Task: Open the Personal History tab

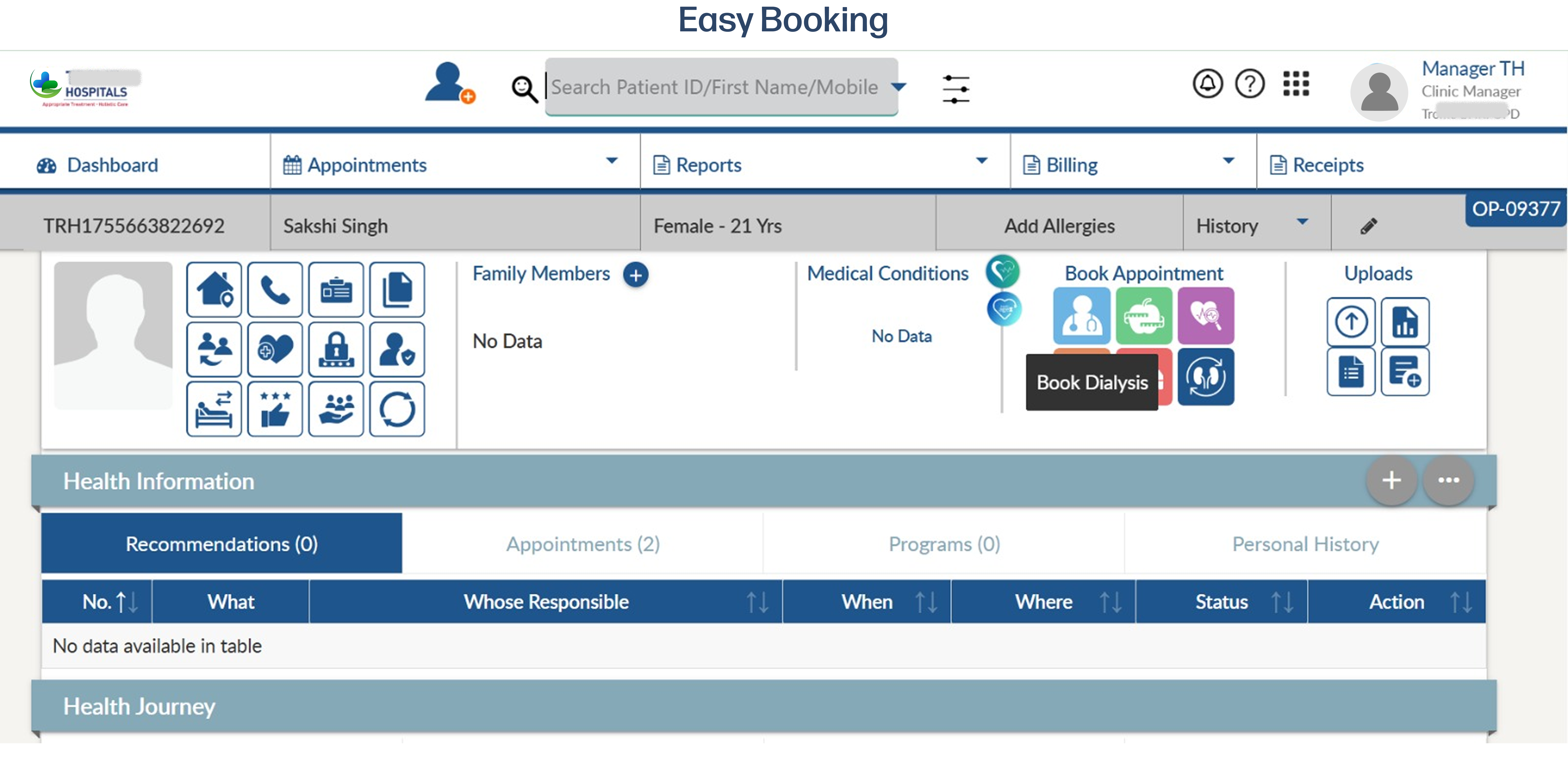Action: (x=1306, y=544)
